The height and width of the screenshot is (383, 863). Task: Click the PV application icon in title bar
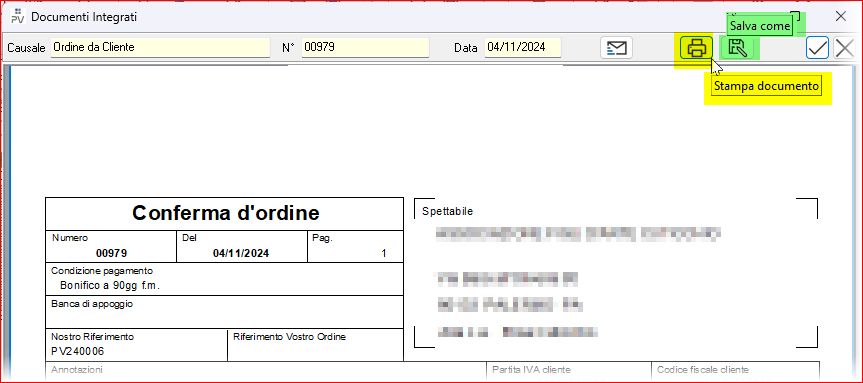coord(18,17)
